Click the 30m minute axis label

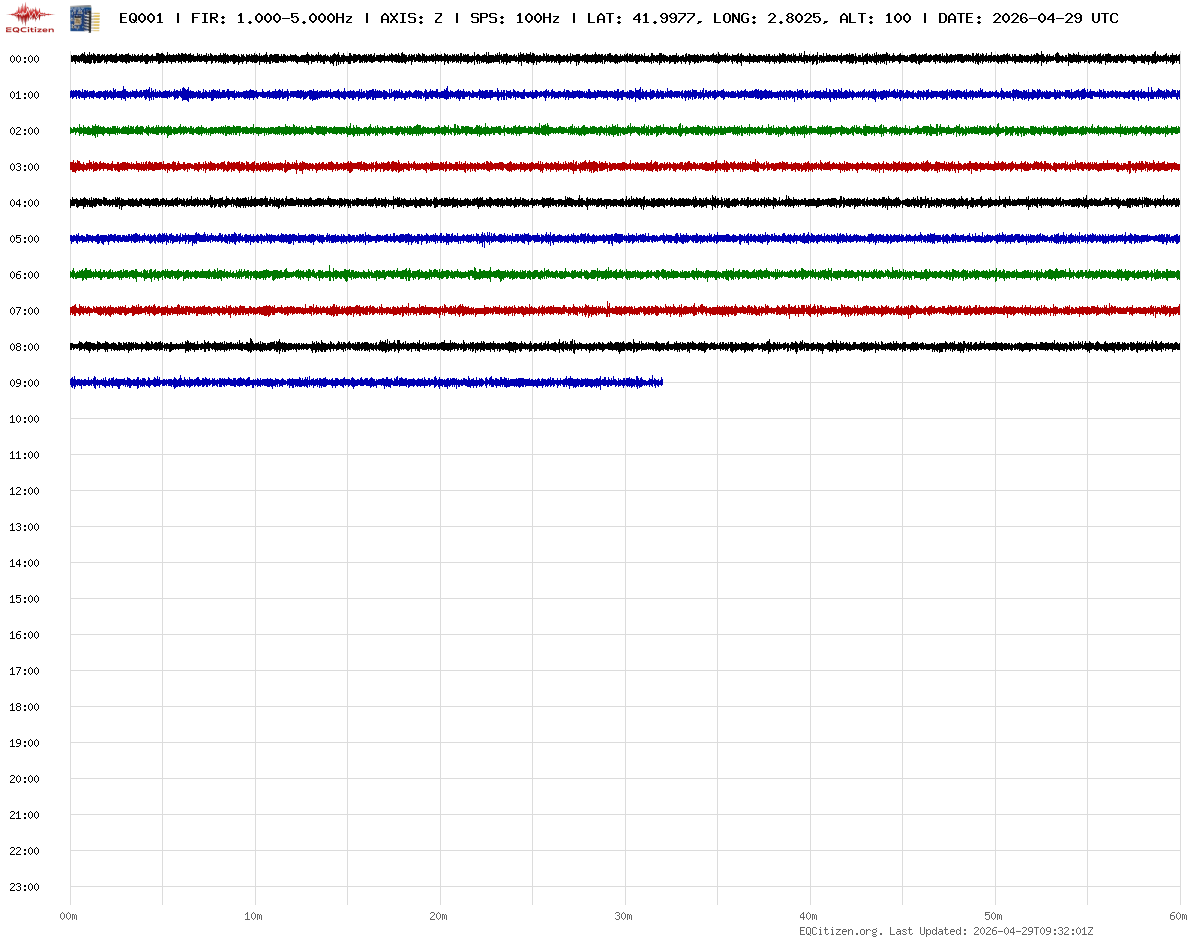(x=624, y=916)
